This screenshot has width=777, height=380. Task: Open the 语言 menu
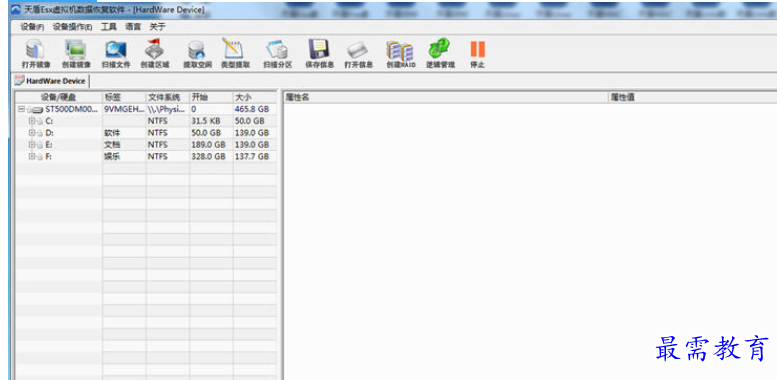pyautogui.click(x=133, y=27)
